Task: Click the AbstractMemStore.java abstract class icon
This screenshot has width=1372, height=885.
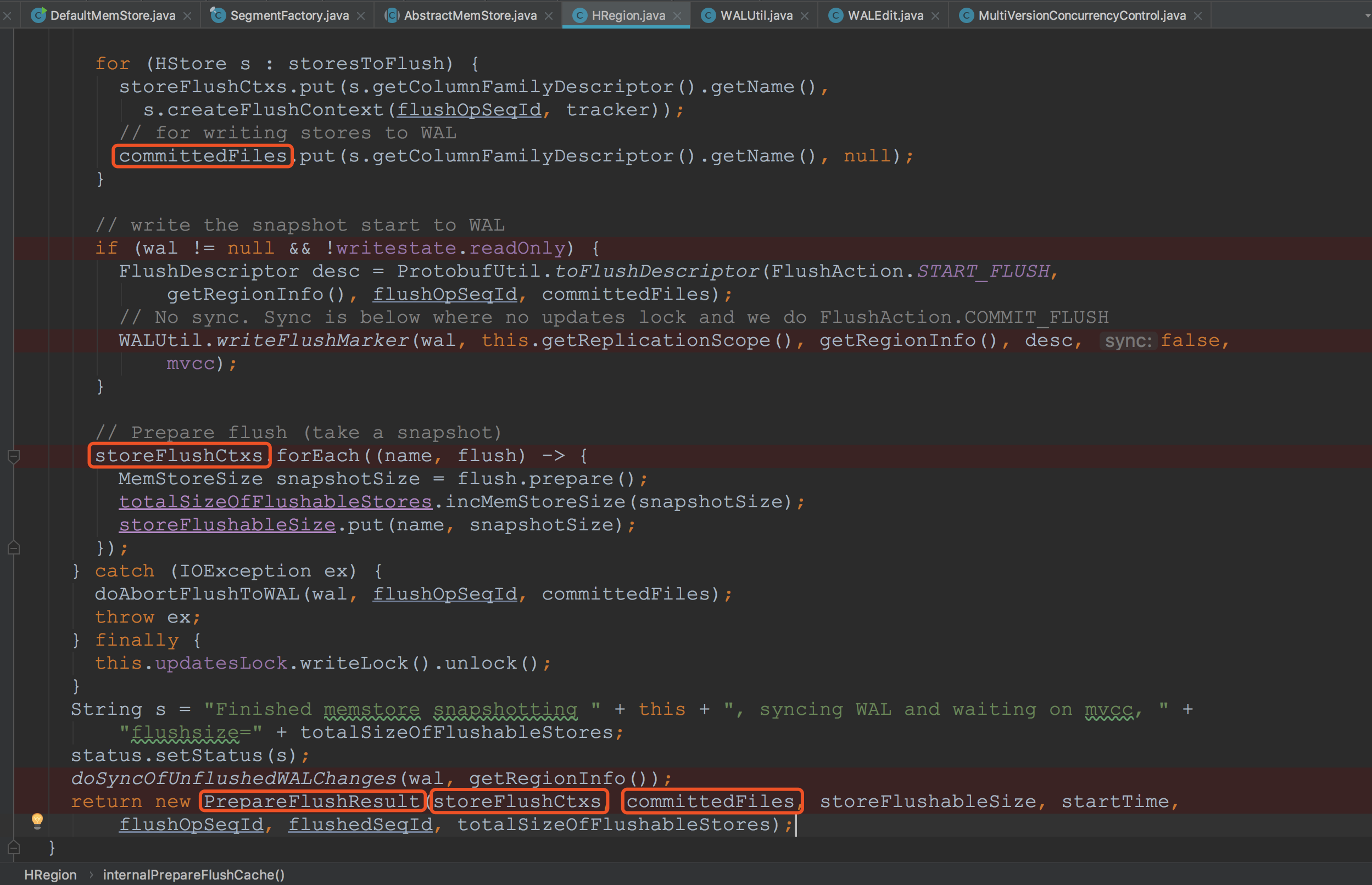Action: coord(392,15)
